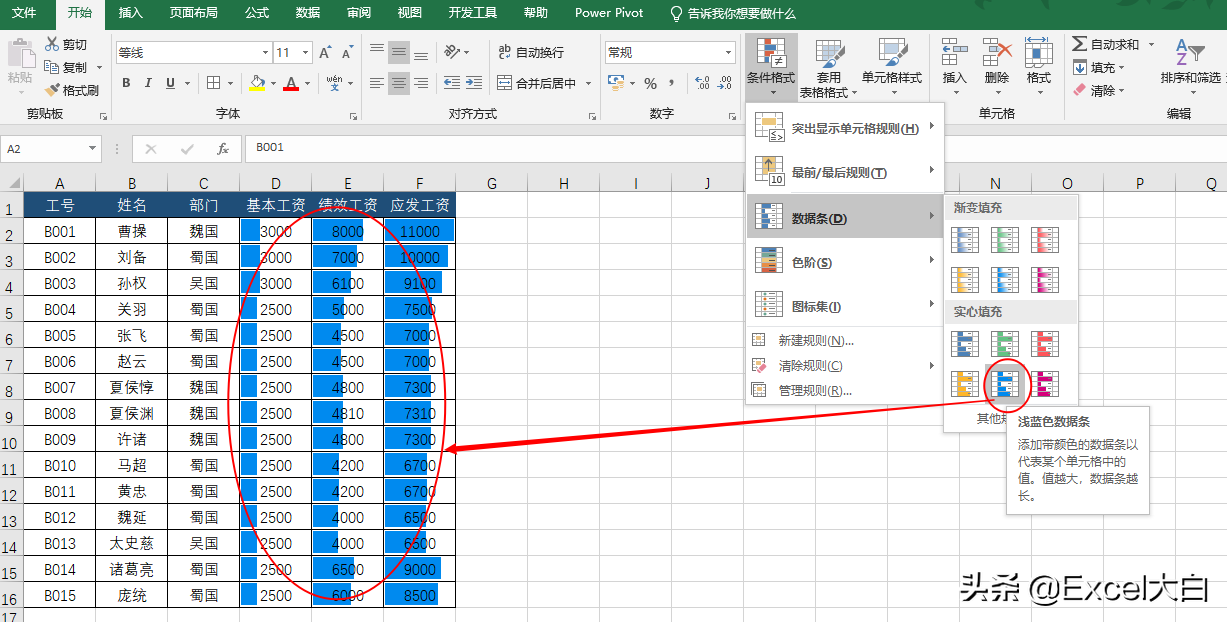Open 最前/最后规则 submenu
The image size is (1227, 622).
coord(846,172)
